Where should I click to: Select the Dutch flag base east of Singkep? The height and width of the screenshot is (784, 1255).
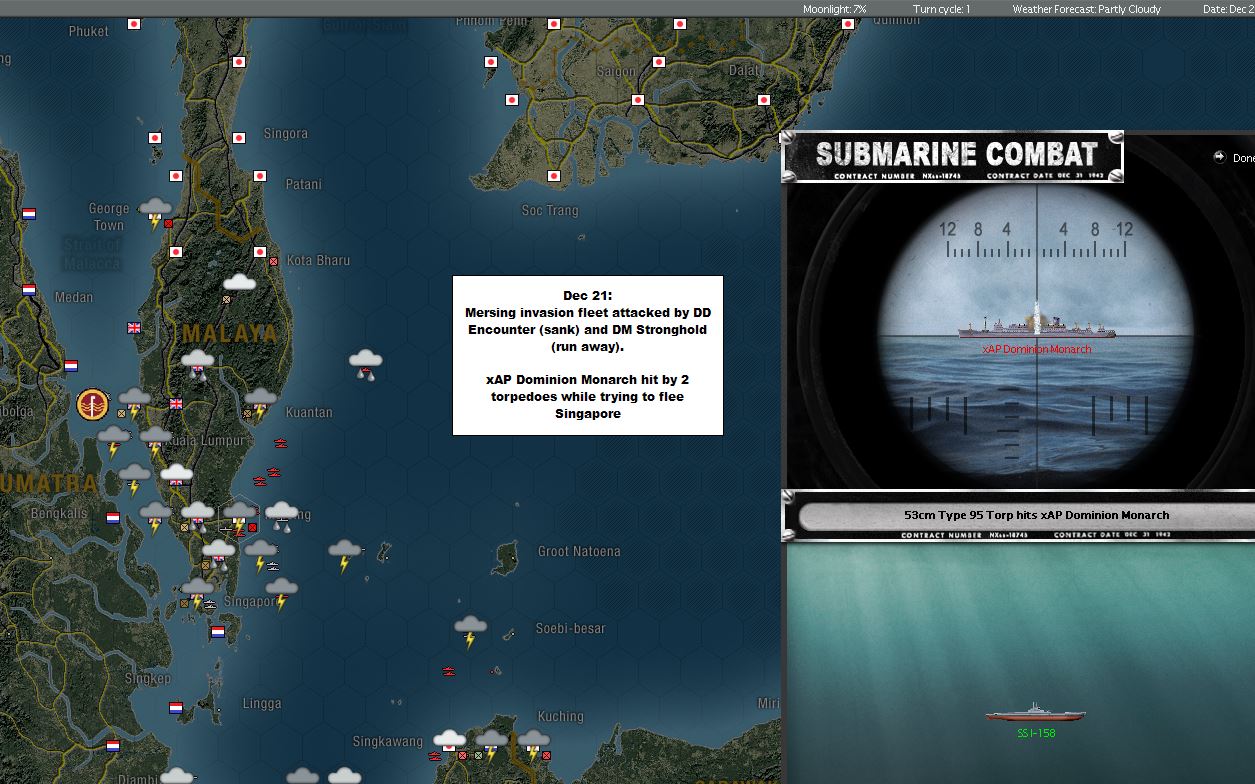[176, 707]
